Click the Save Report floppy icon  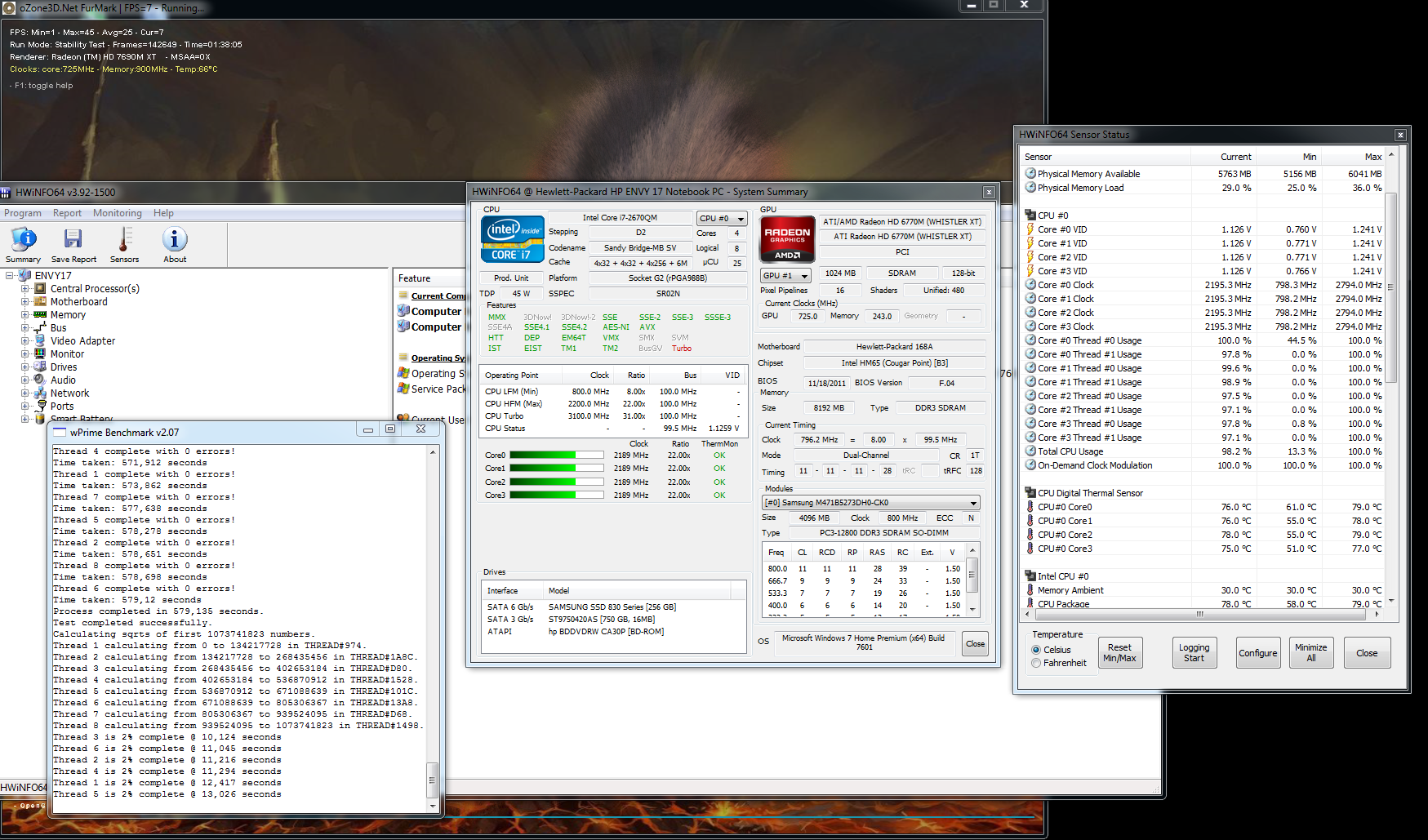pyautogui.click(x=73, y=239)
